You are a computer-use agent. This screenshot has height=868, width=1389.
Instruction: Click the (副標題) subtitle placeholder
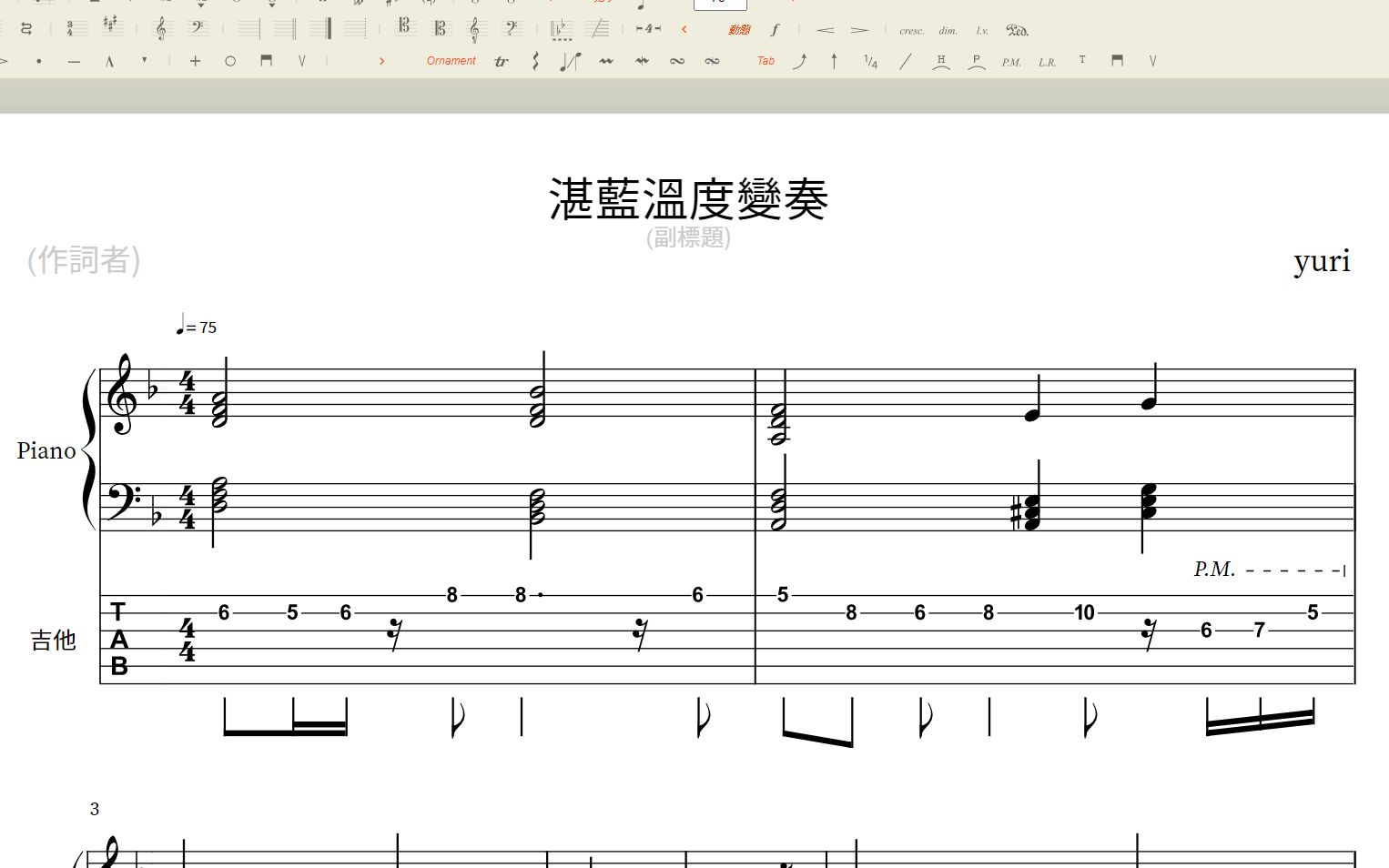coord(688,237)
